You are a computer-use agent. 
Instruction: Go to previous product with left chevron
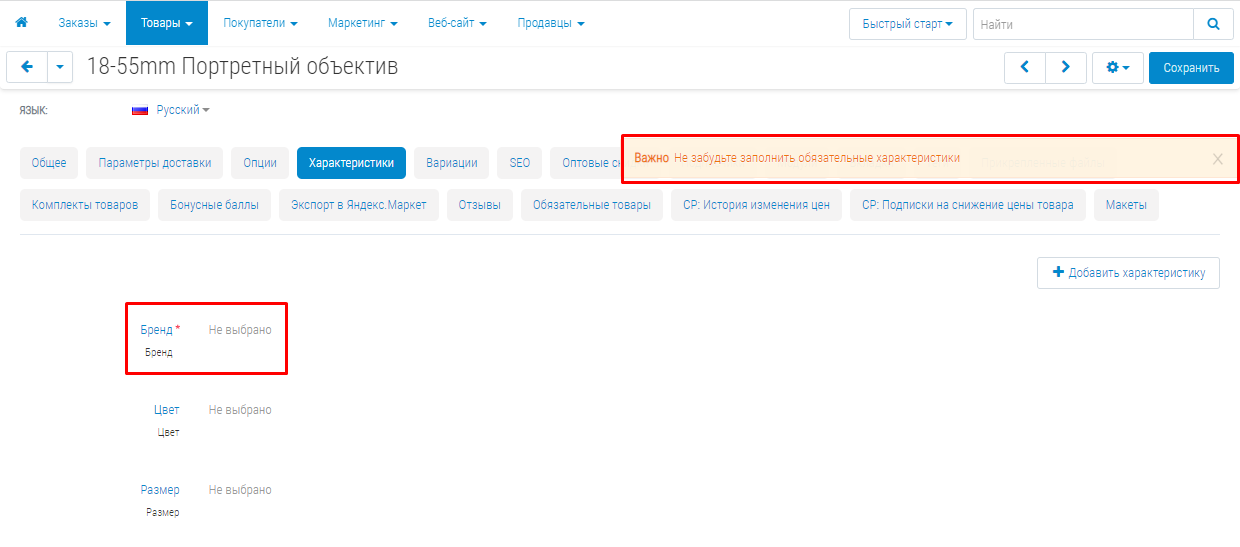1024,67
